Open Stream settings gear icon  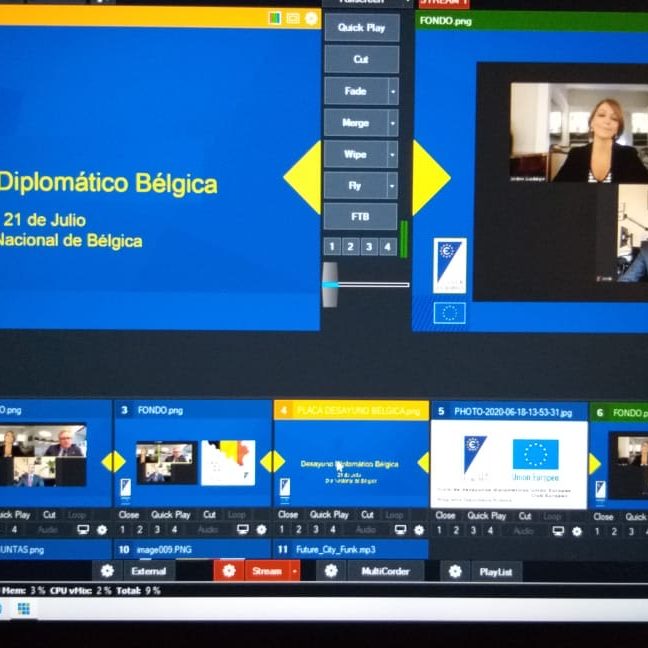[x=228, y=571]
